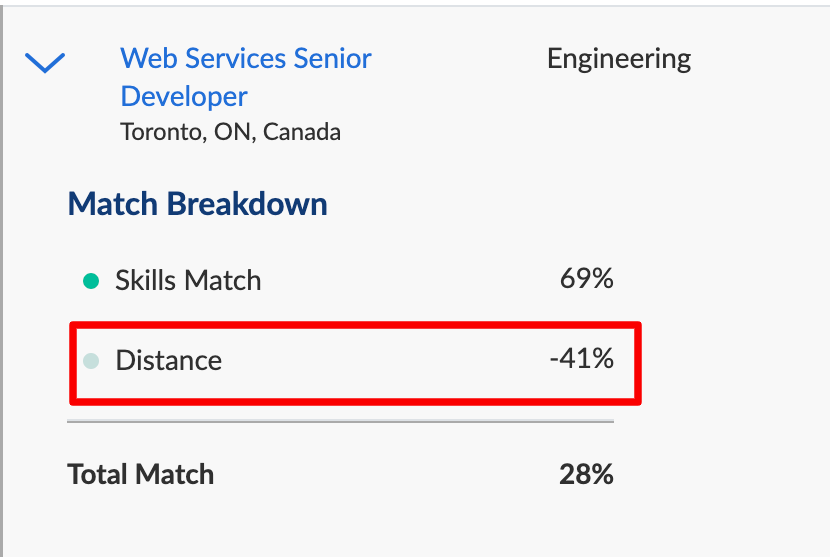830x557 pixels.
Task: Click the word Toronto in the location line
Action: [x=163, y=132]
